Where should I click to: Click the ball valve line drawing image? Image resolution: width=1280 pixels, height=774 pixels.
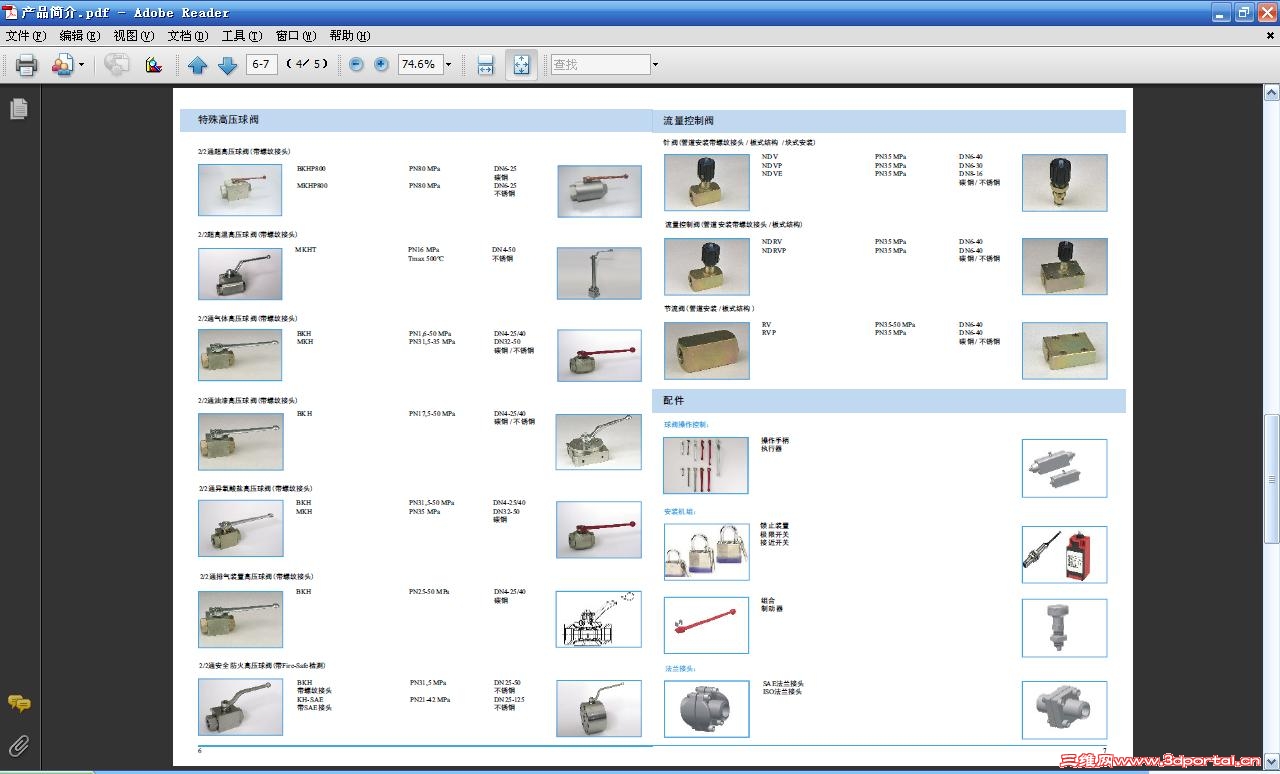coord(598,619)
